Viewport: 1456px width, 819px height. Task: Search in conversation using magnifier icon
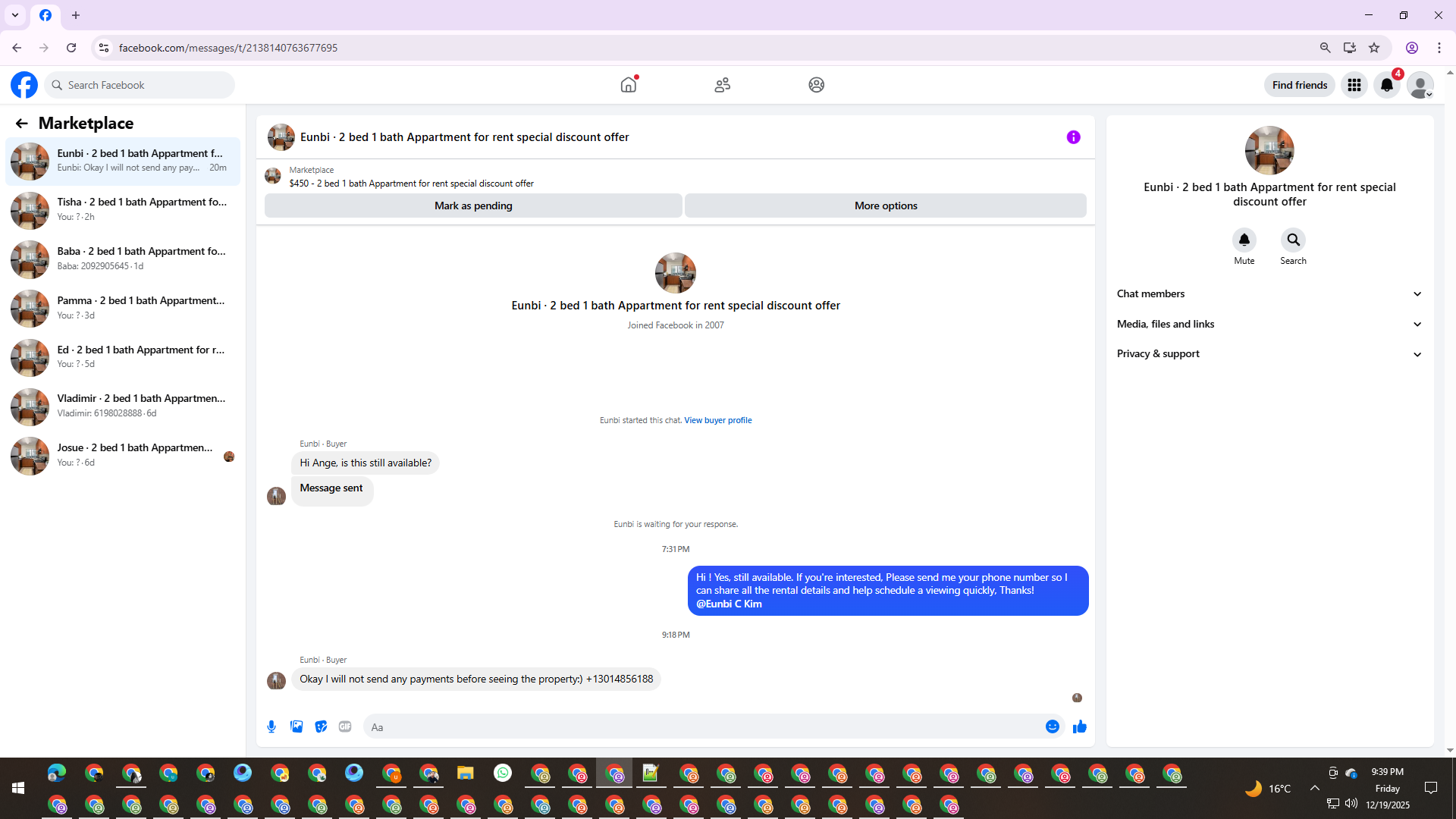pos(1293,240)
